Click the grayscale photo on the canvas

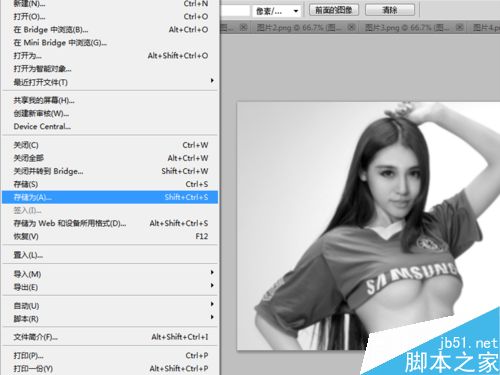(x=368, y=226)
